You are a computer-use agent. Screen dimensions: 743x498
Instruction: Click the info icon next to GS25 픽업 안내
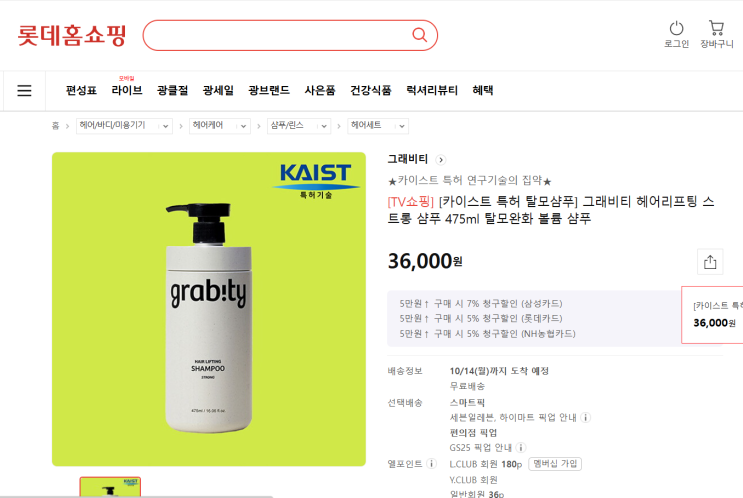[521, 447]
